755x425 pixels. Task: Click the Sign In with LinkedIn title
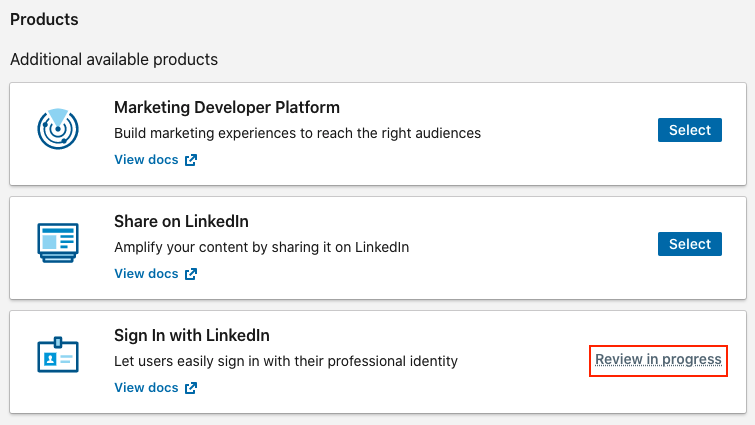[x=192, y=335]
